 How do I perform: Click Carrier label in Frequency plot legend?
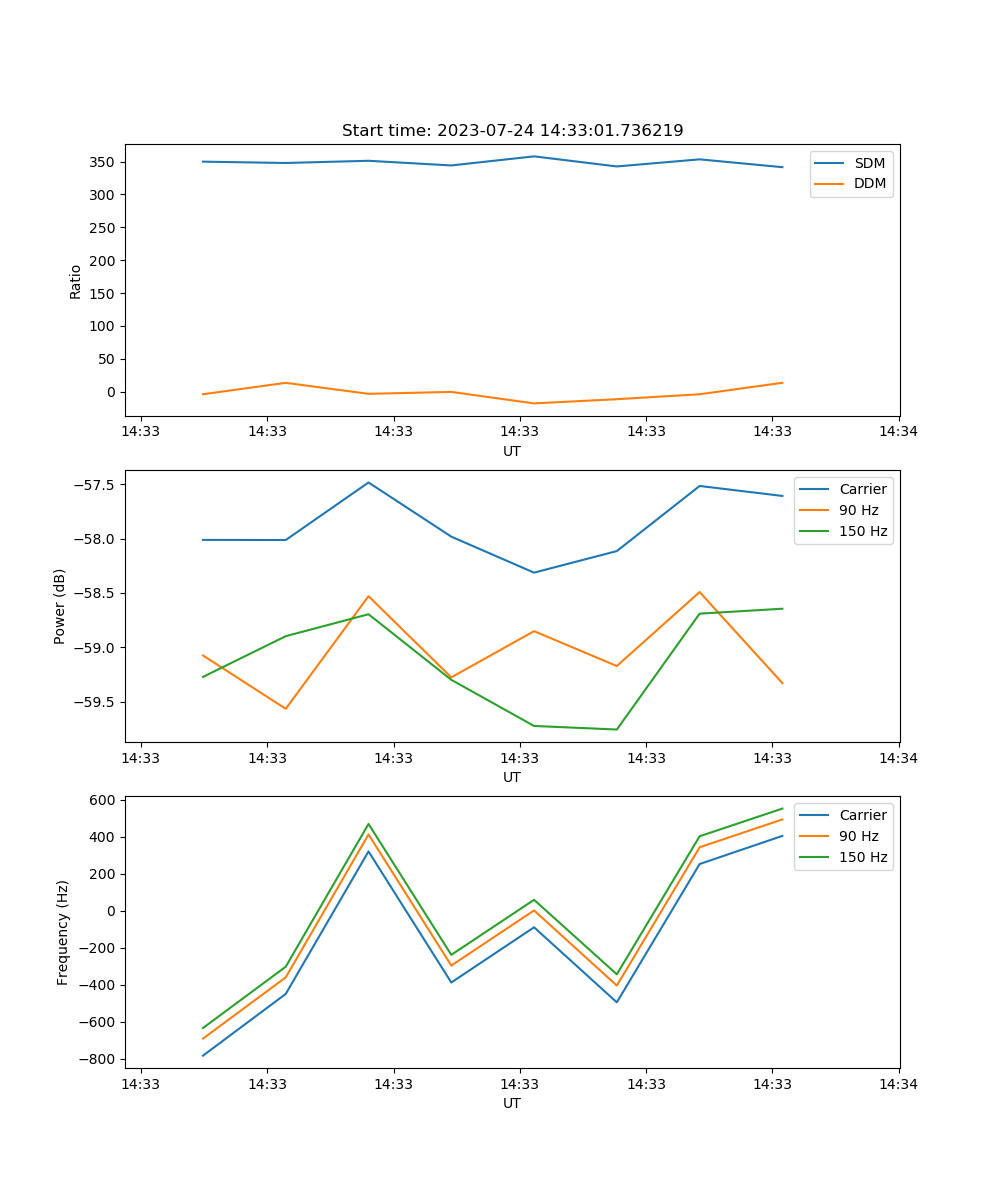click(x=862, y=815)
